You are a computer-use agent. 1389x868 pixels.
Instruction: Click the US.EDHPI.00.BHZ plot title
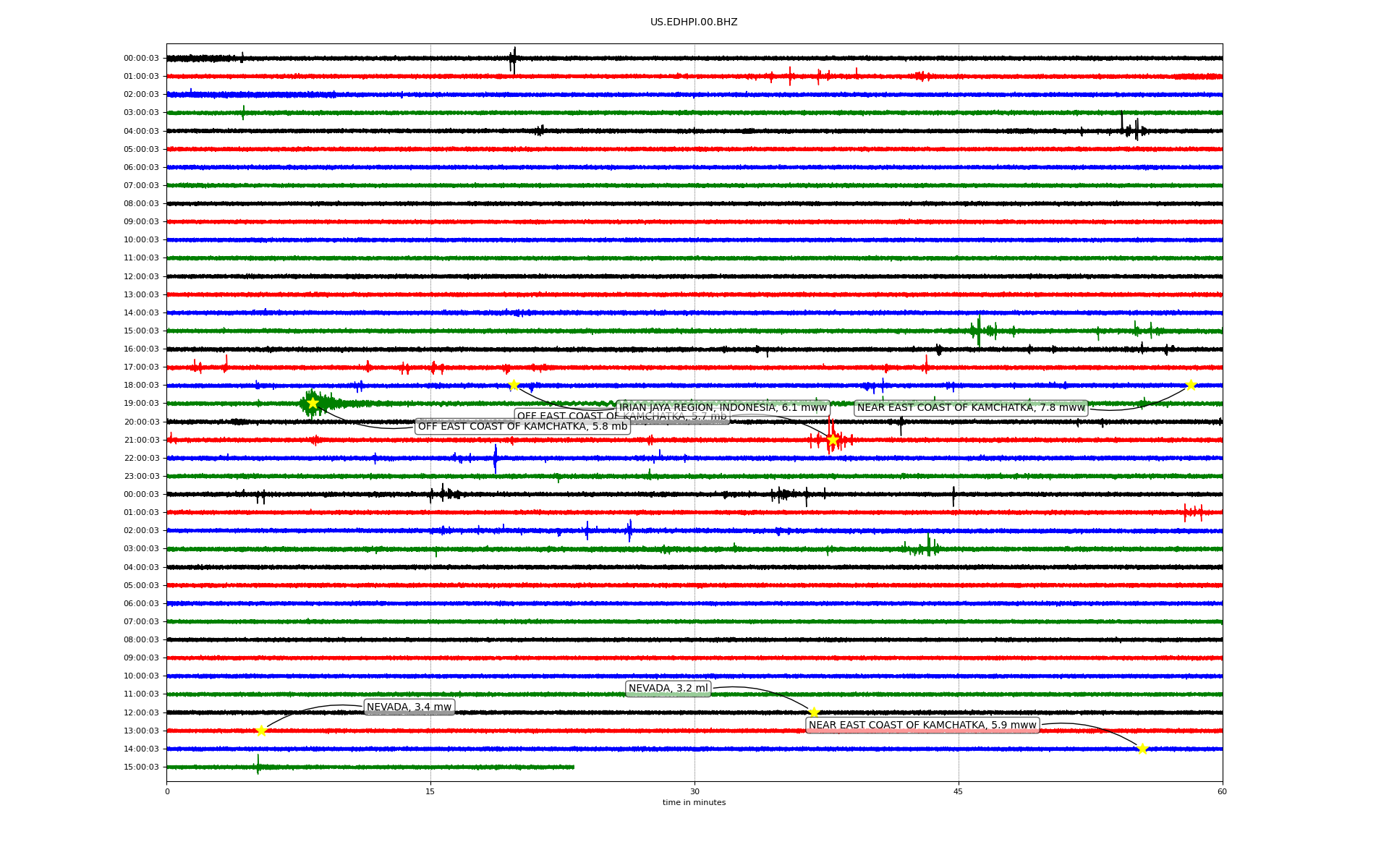click(x=694, y=22)
